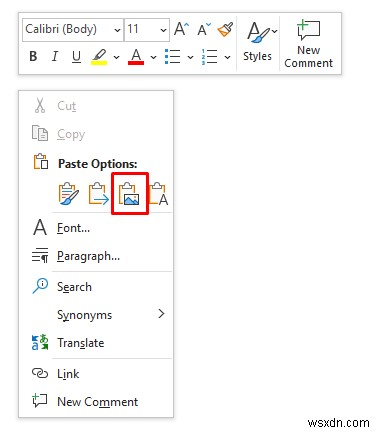
Task: Click the Copy pages icon
Action: [x=40, y=133]
